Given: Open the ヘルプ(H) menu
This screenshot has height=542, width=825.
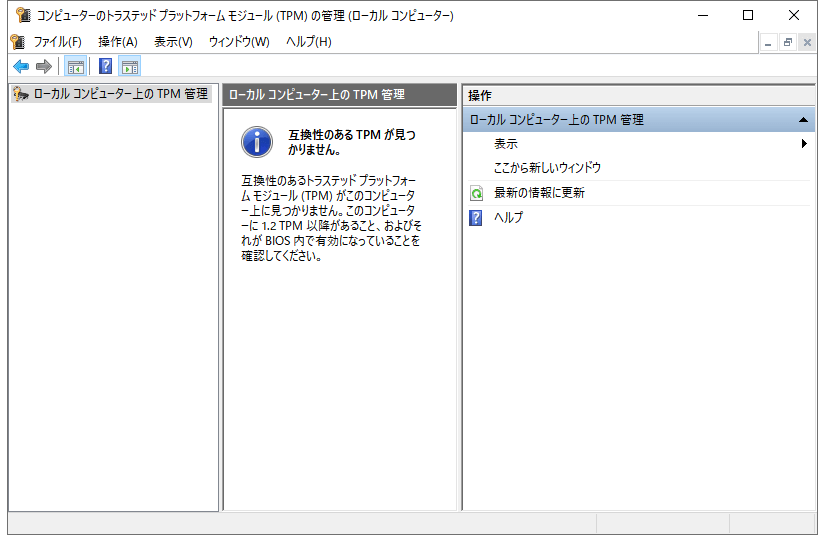Looking at the screenshot, I should pyautogui.click(x=308, y=42).
